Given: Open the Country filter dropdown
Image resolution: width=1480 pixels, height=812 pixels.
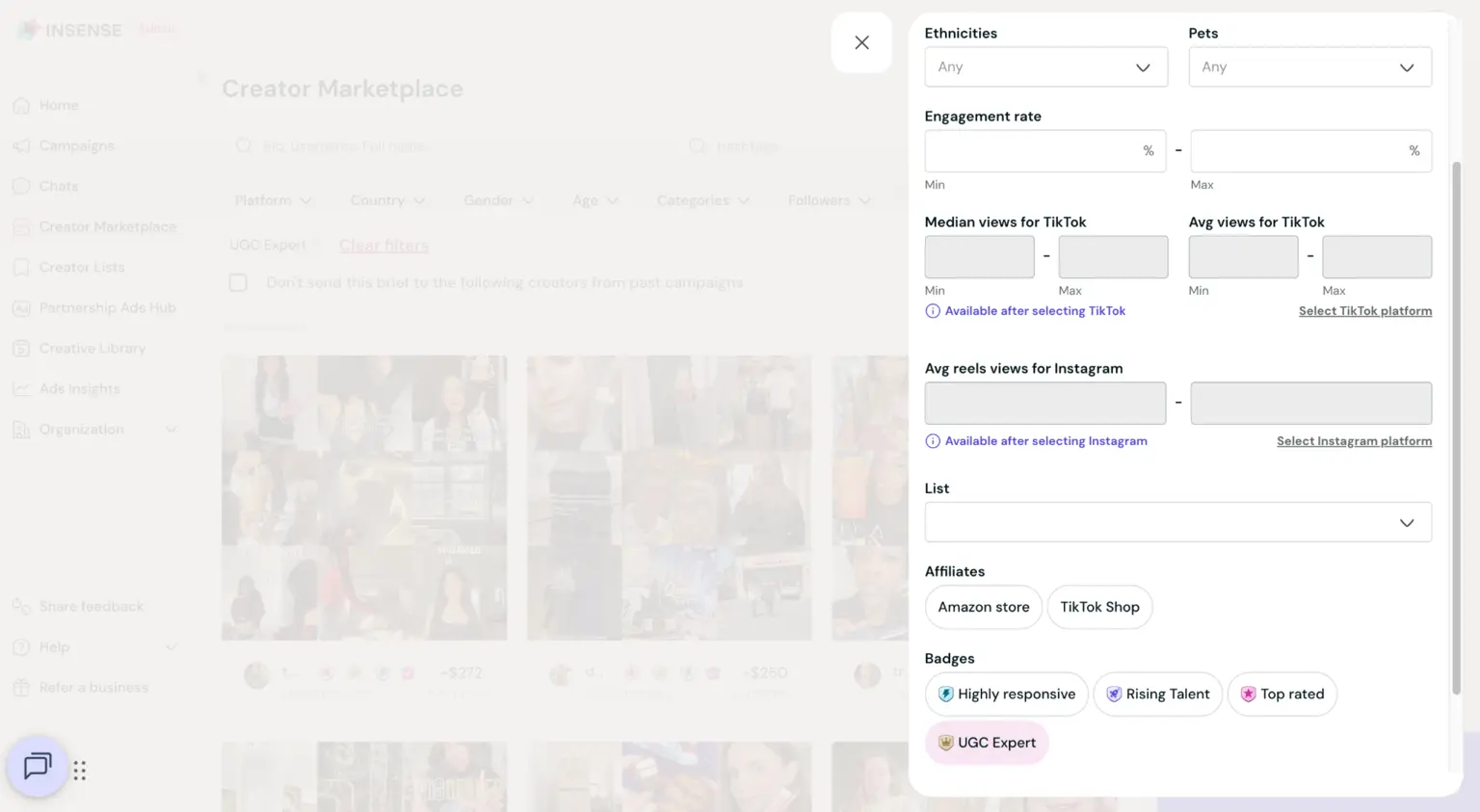Looking at the screenshot, I should (387, 200).
